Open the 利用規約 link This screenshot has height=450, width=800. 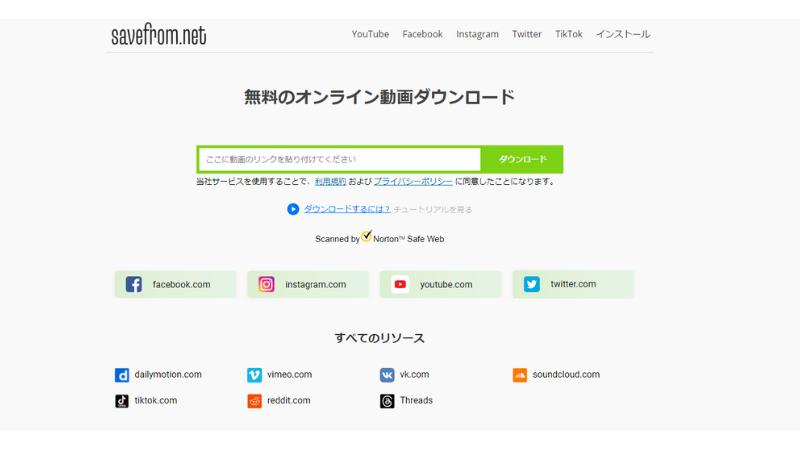point(330,182)
